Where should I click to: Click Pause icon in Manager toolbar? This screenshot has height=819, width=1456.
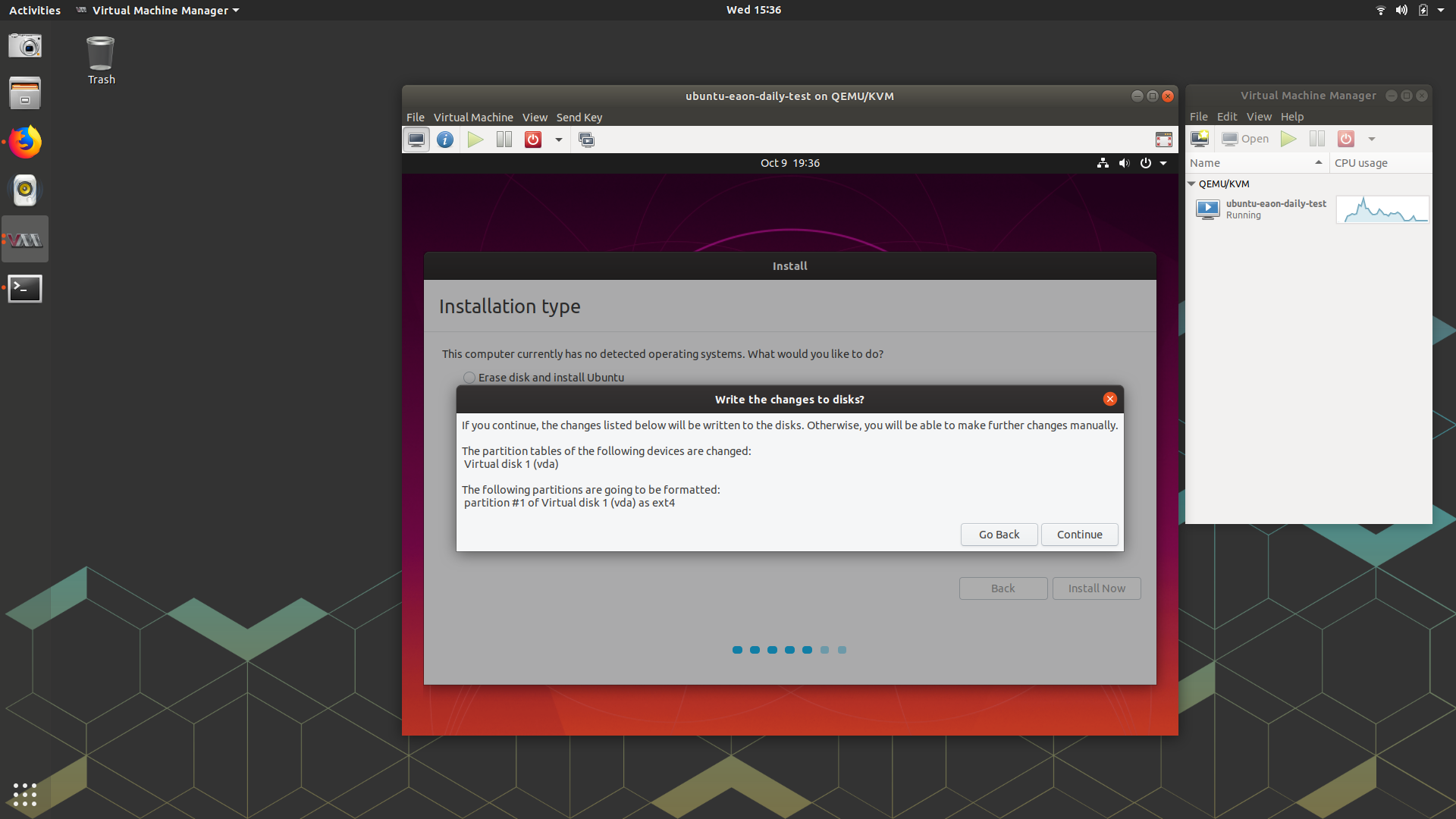tap(1316, 139)
